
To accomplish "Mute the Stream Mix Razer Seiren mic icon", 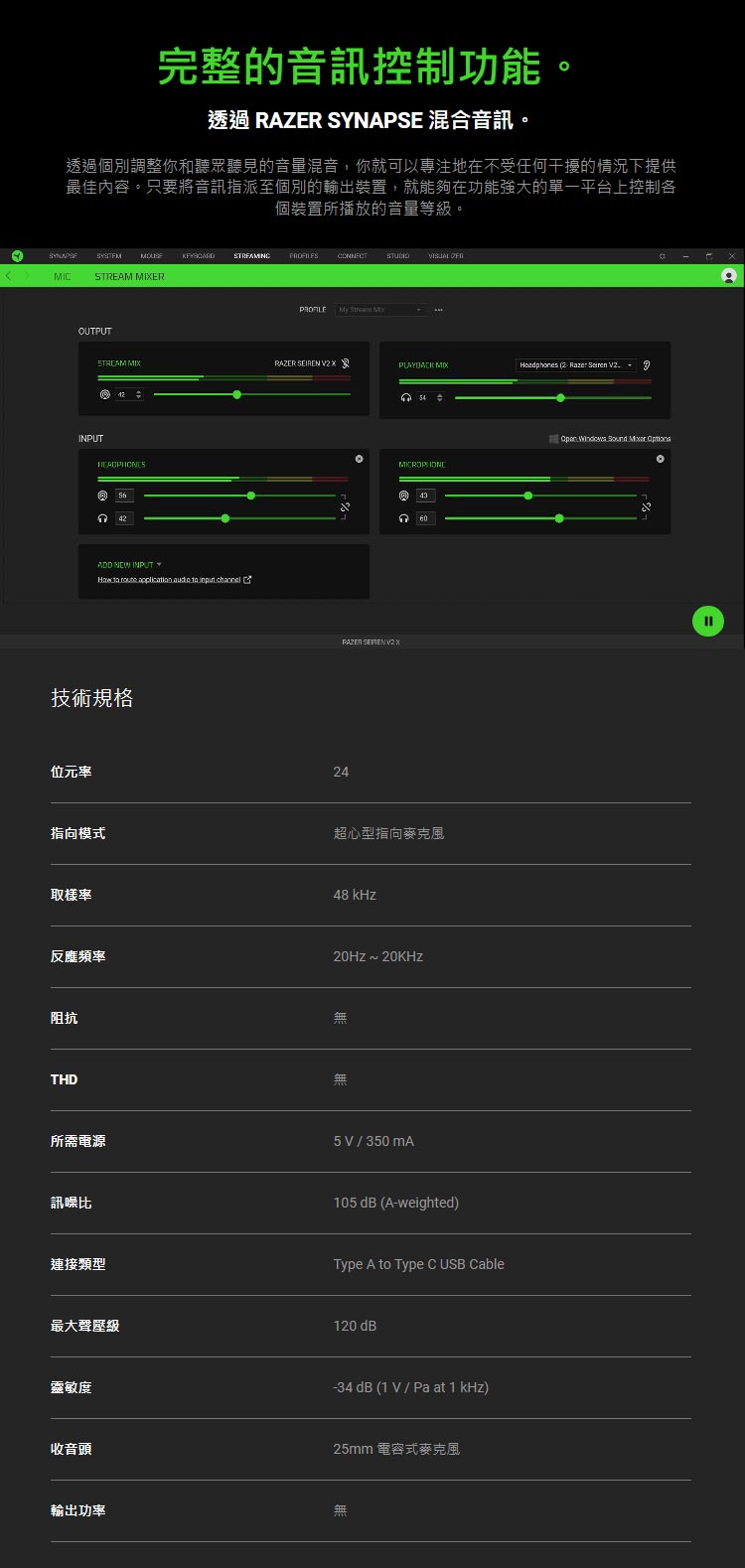I will [346, 363].
